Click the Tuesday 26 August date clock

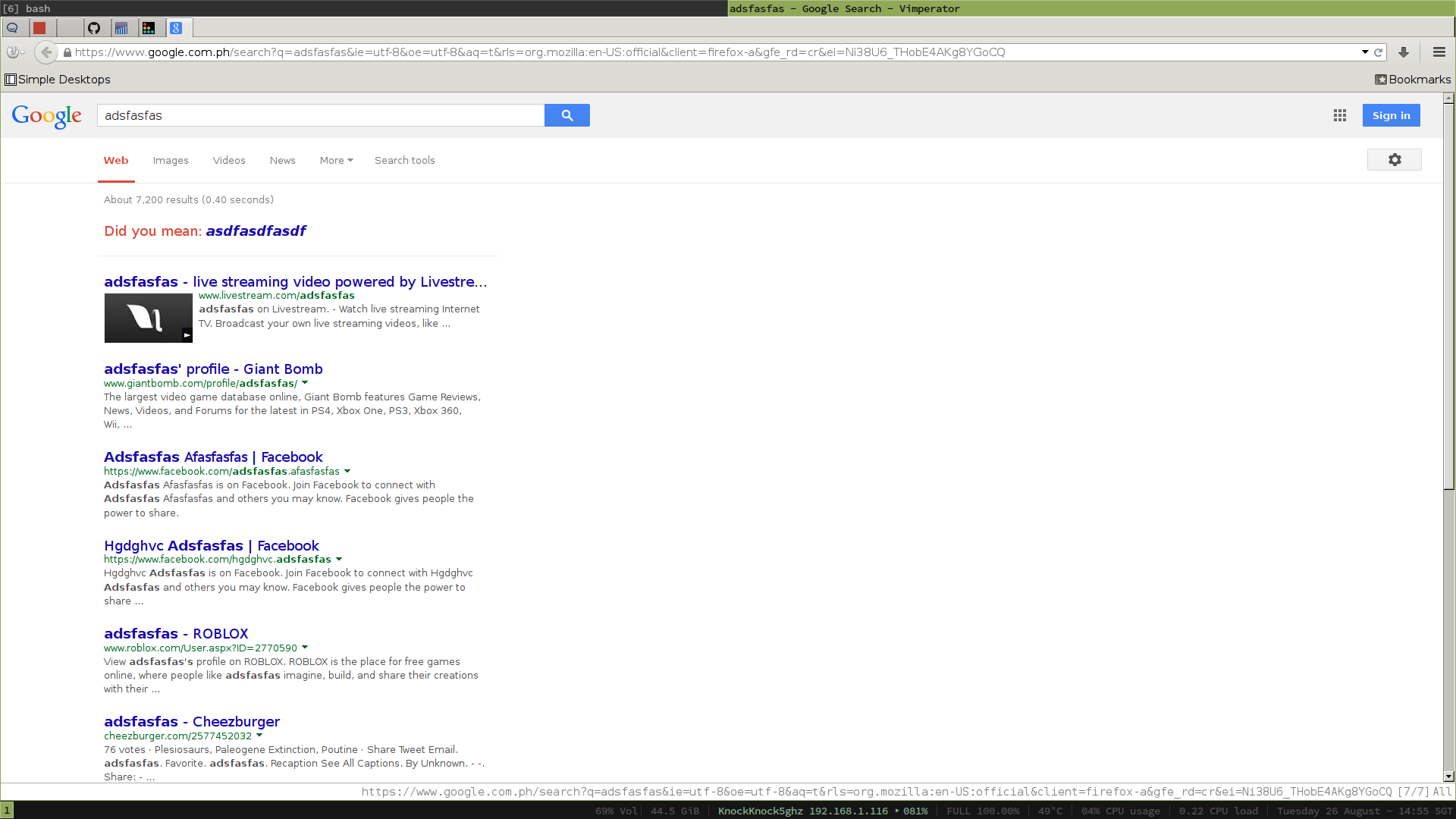pyautogui.click(x=1364, y=811)
